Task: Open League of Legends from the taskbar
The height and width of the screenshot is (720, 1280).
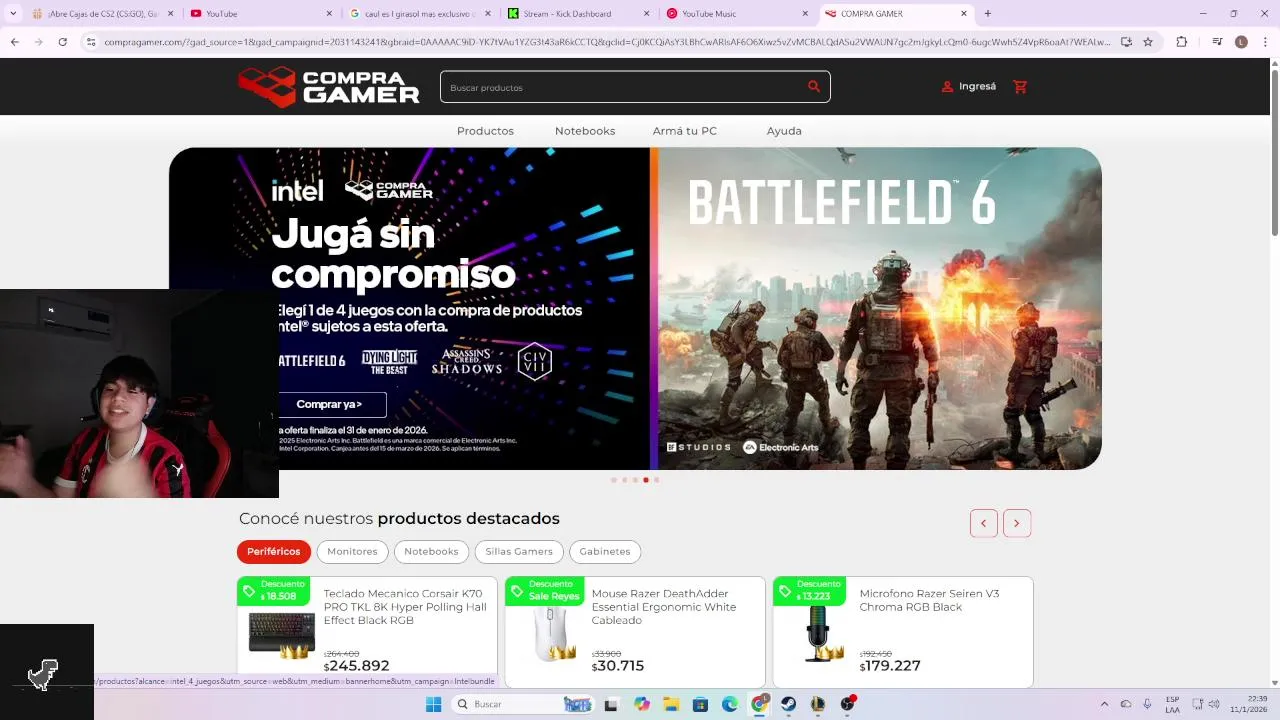Action: pyautogui.click(x=818, y=704)
